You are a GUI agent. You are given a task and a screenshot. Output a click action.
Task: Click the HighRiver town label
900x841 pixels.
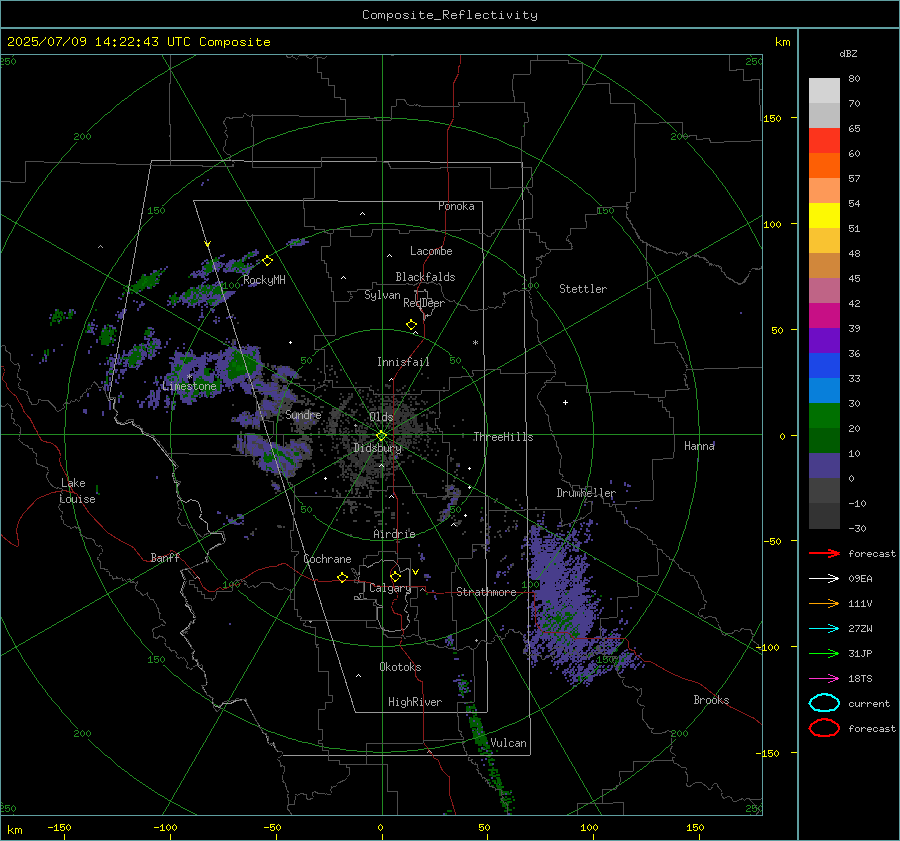tap(415, 702)
